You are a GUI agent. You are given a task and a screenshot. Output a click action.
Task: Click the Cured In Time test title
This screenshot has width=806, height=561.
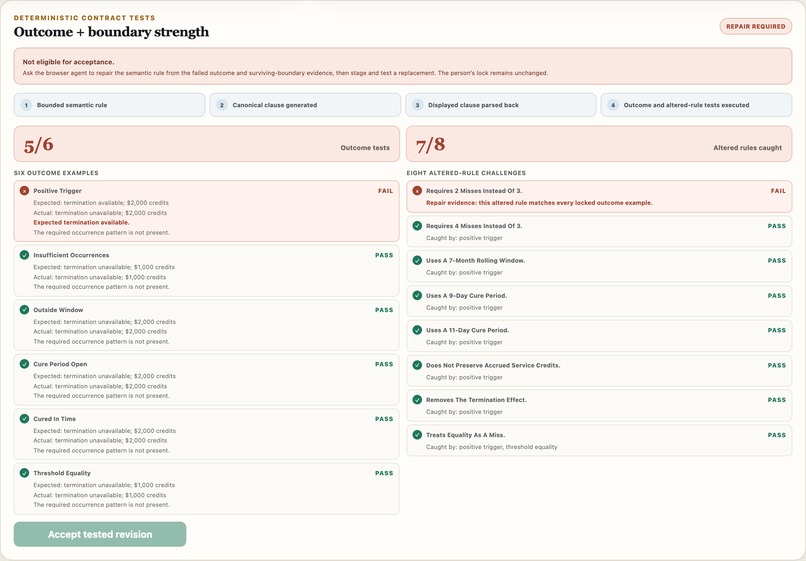point(54,419)
